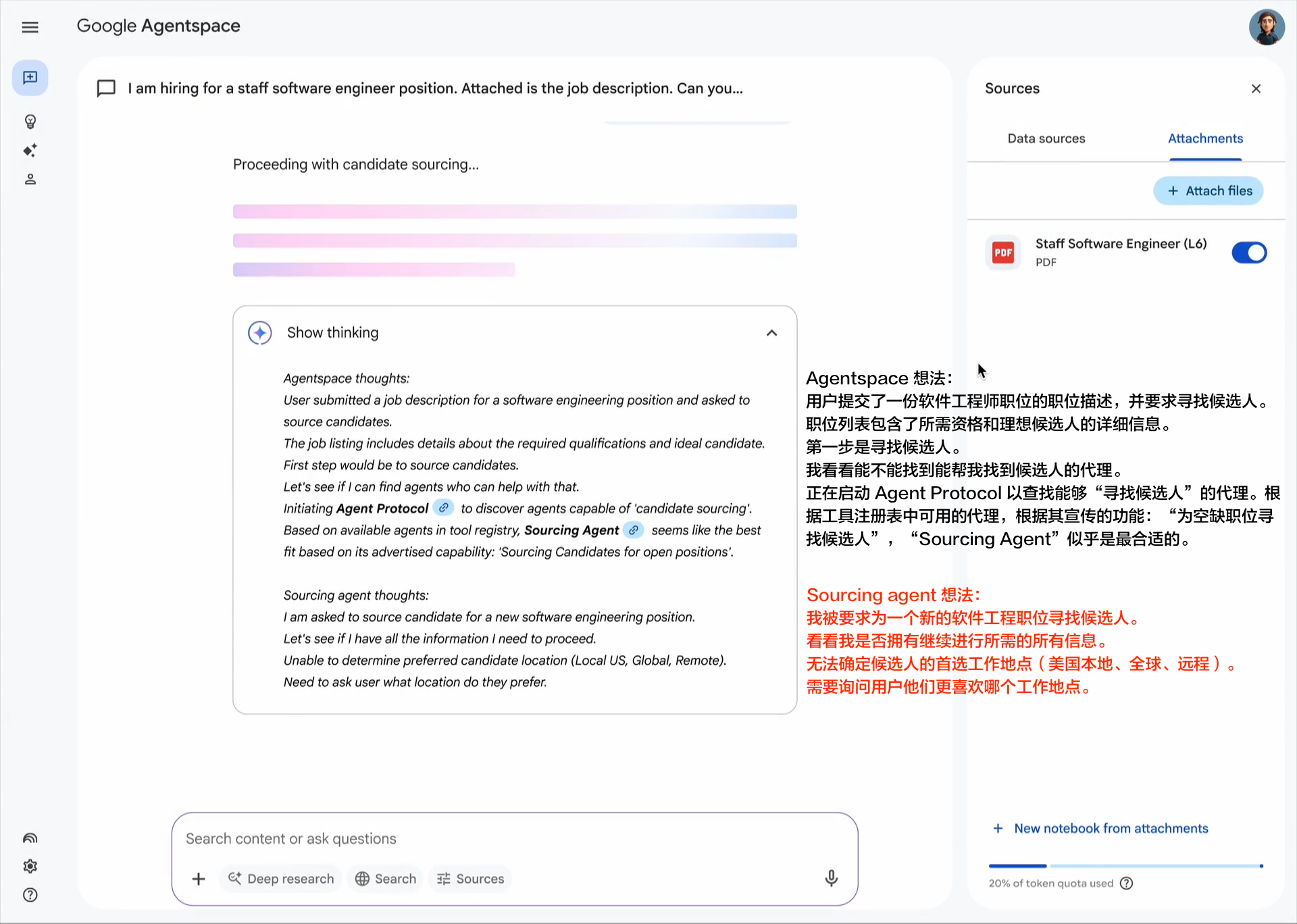The image size is (1297, 924).
Task: Toggle Deep research mode
Action: tap(281, 879)
